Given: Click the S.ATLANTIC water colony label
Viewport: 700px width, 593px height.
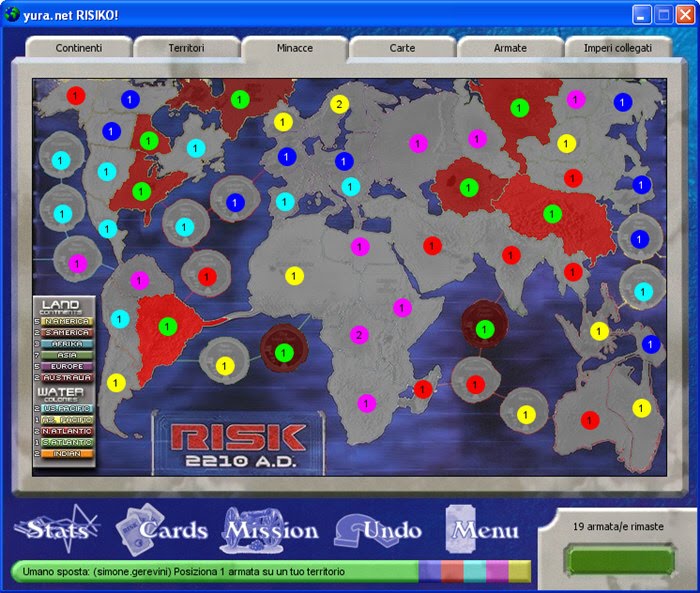Looking at the screenshot, I should click(x=67, y=442).
